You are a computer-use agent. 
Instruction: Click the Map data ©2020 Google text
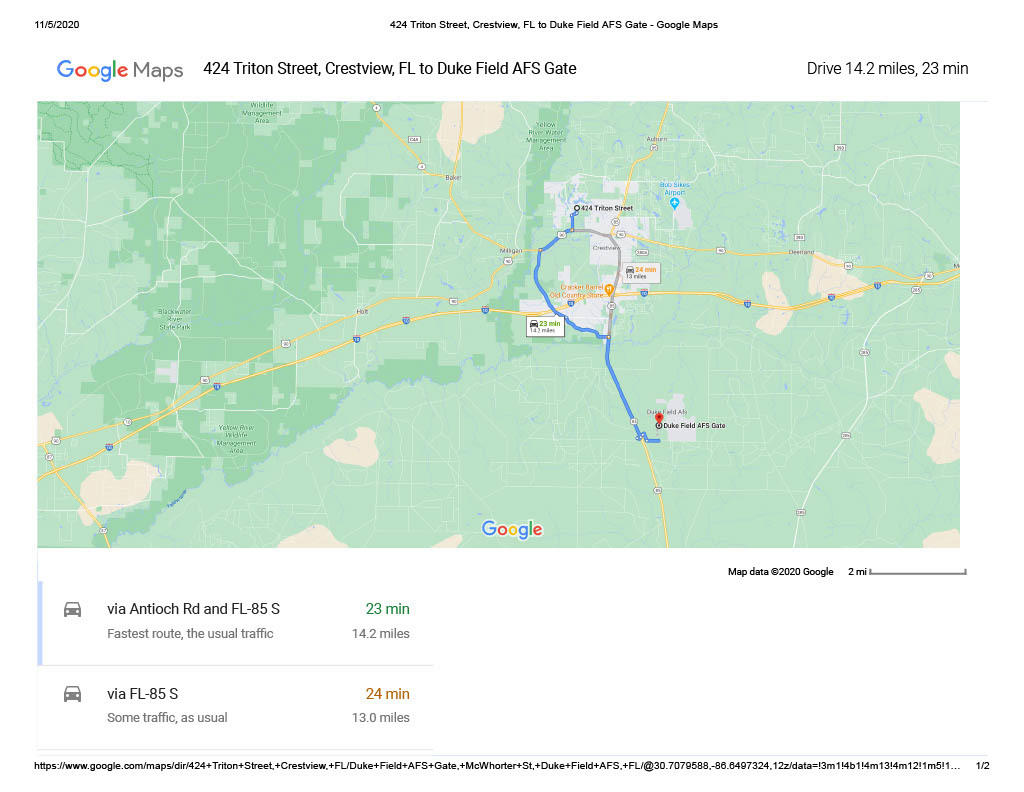(x=780, y=572)
